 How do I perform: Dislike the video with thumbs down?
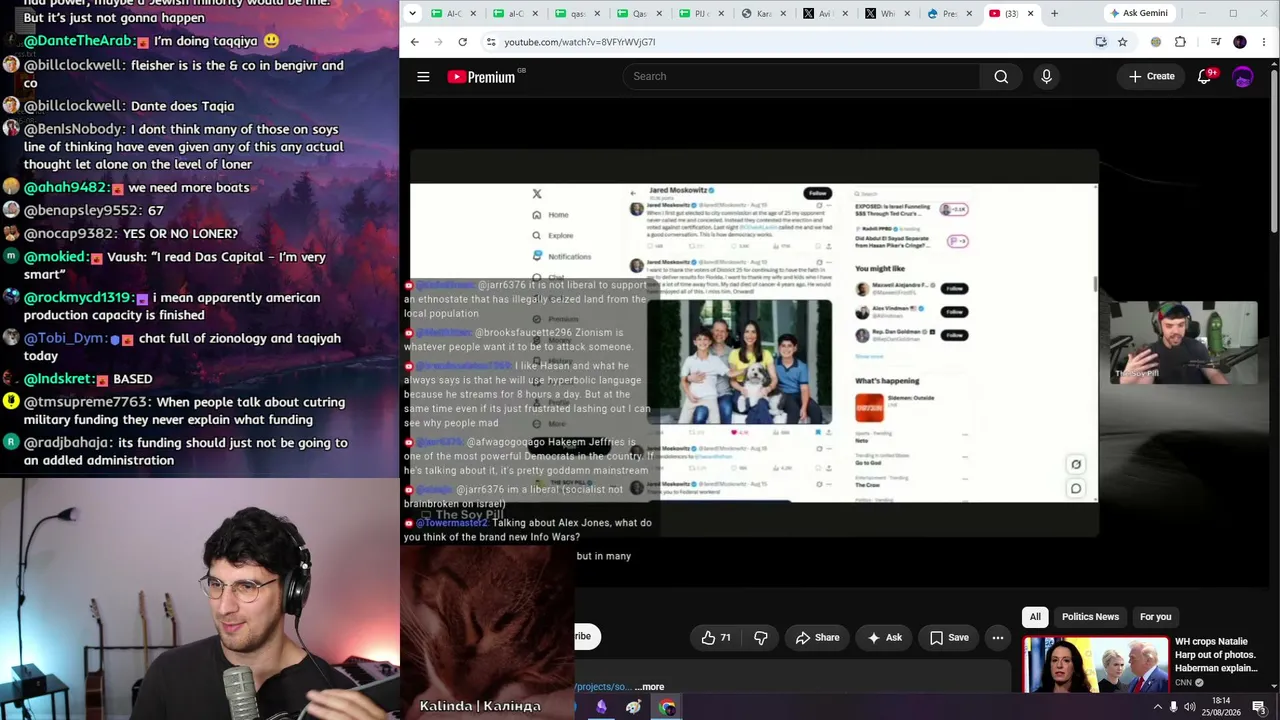pos(761,637)
